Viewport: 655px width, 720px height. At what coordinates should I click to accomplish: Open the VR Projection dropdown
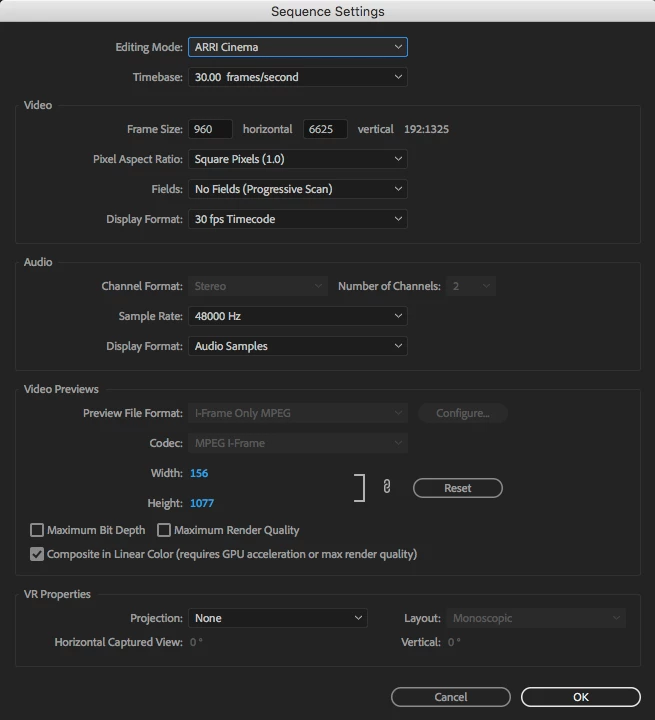[x=277, y=618]
